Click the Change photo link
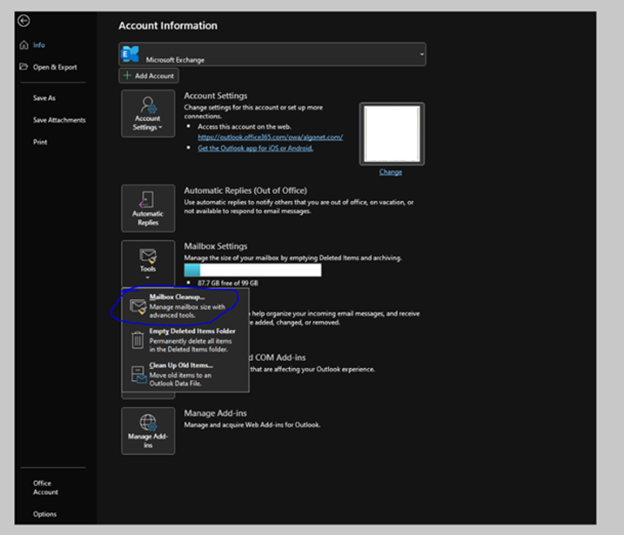The width and height of the screenshot is (624, 535). (x=390, y=172)
